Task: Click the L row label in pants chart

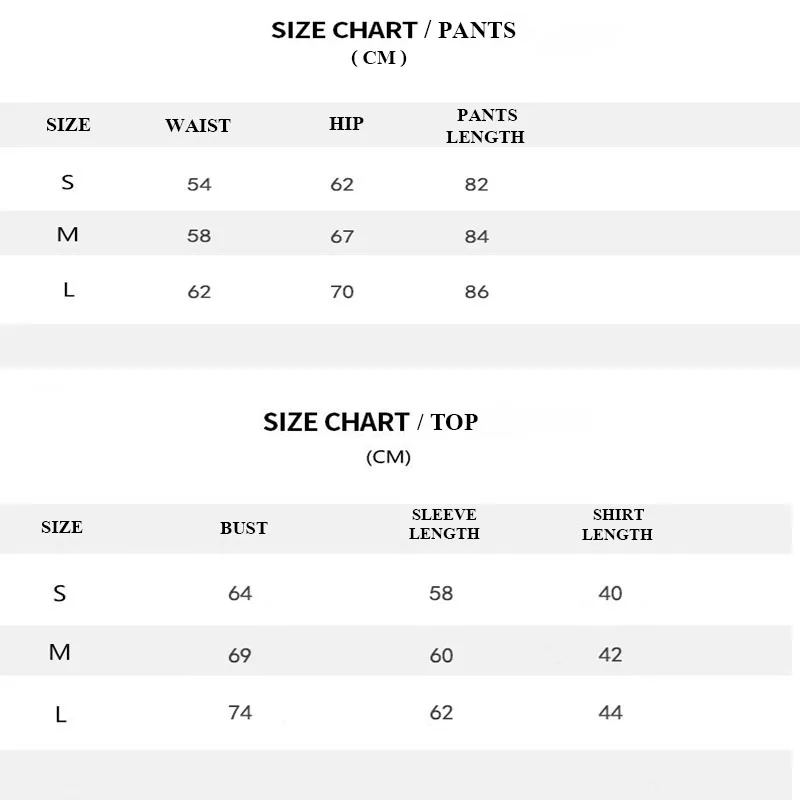Action: [68, 290]
